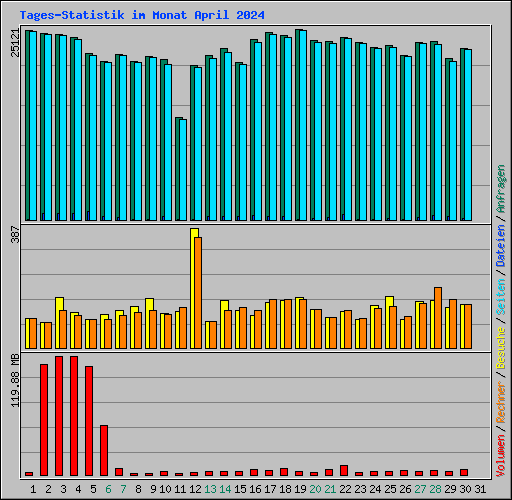
Task: Click the red Volumen legend label
Action: click(x=501, y=456)
